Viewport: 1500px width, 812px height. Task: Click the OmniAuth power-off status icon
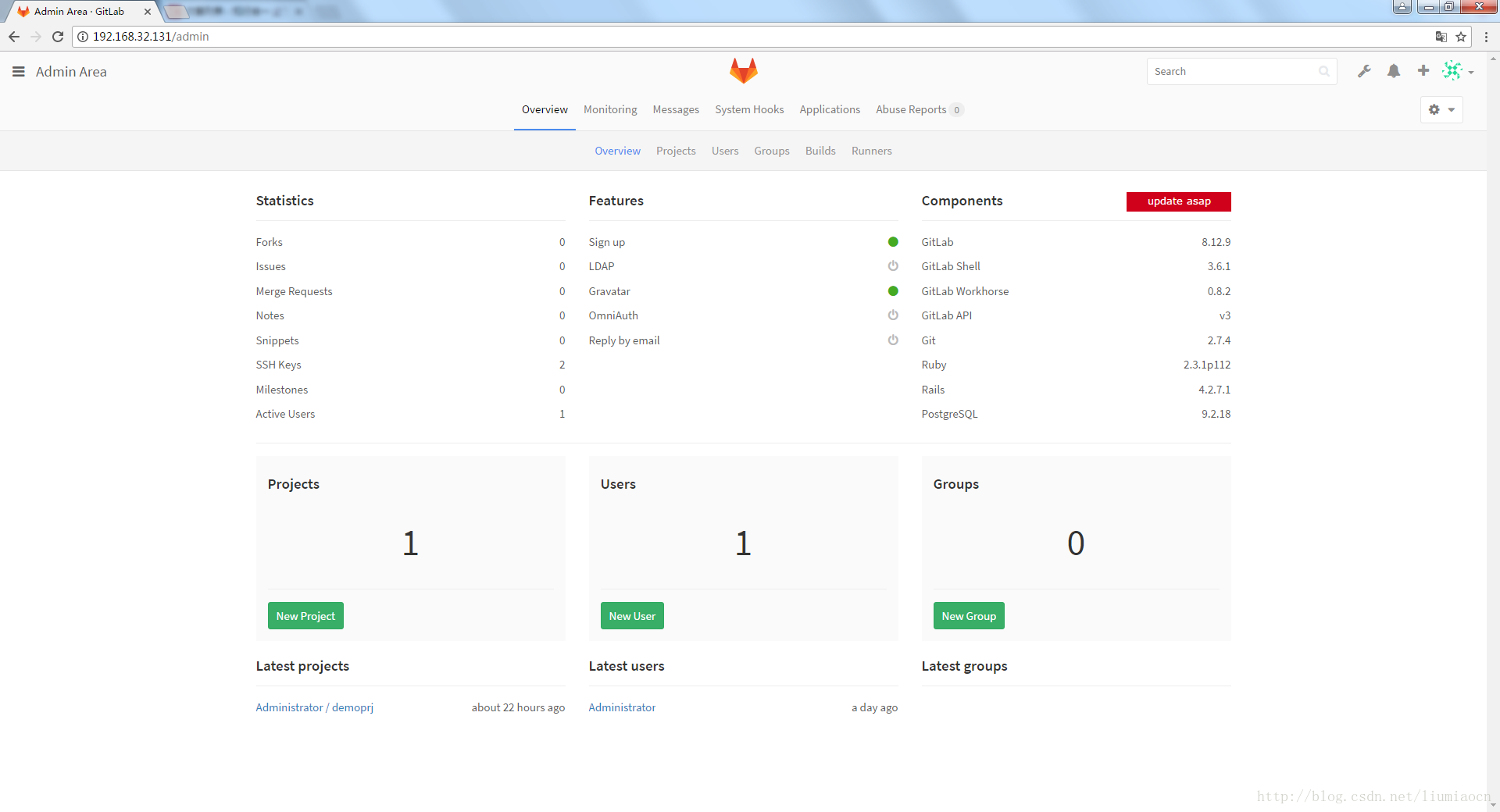tap(893, 315)
